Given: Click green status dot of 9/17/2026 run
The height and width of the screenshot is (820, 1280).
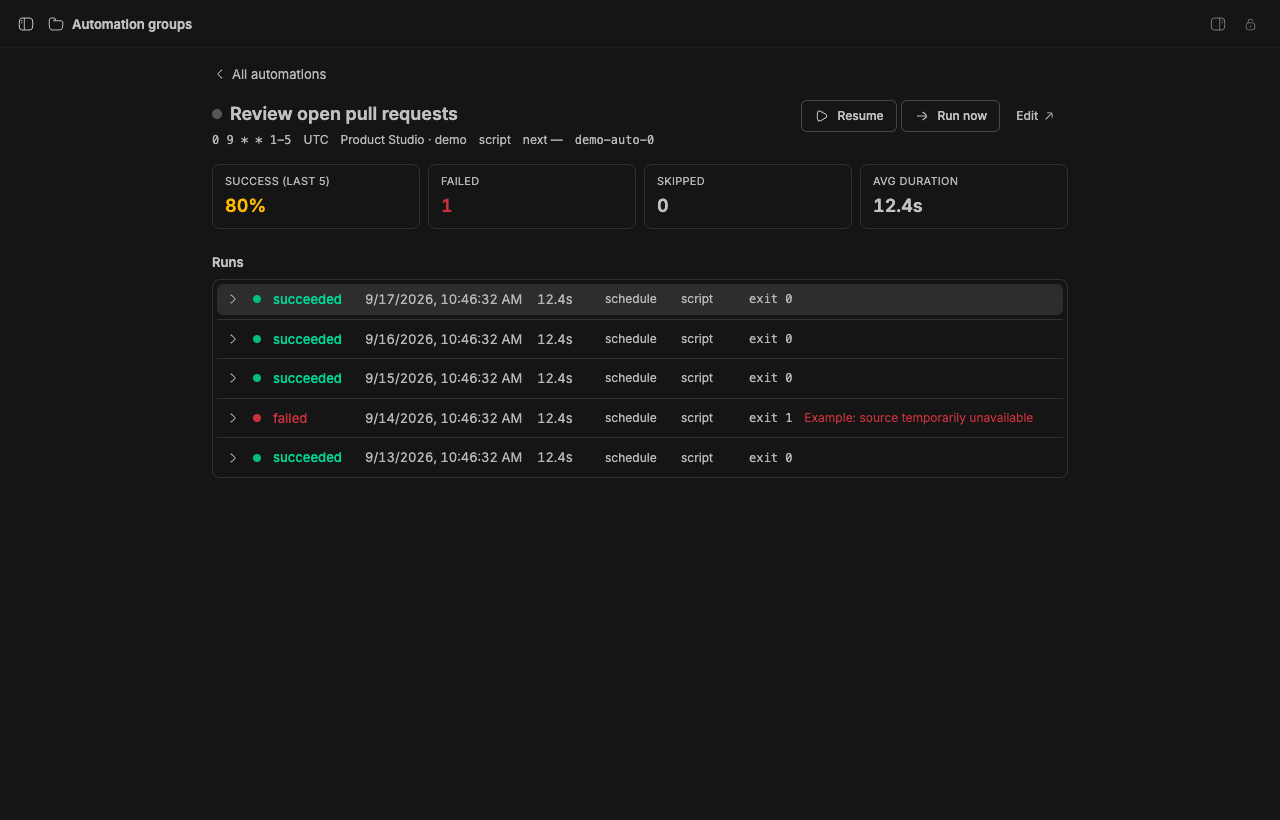Looking at the screenshot, I should 257,299.
